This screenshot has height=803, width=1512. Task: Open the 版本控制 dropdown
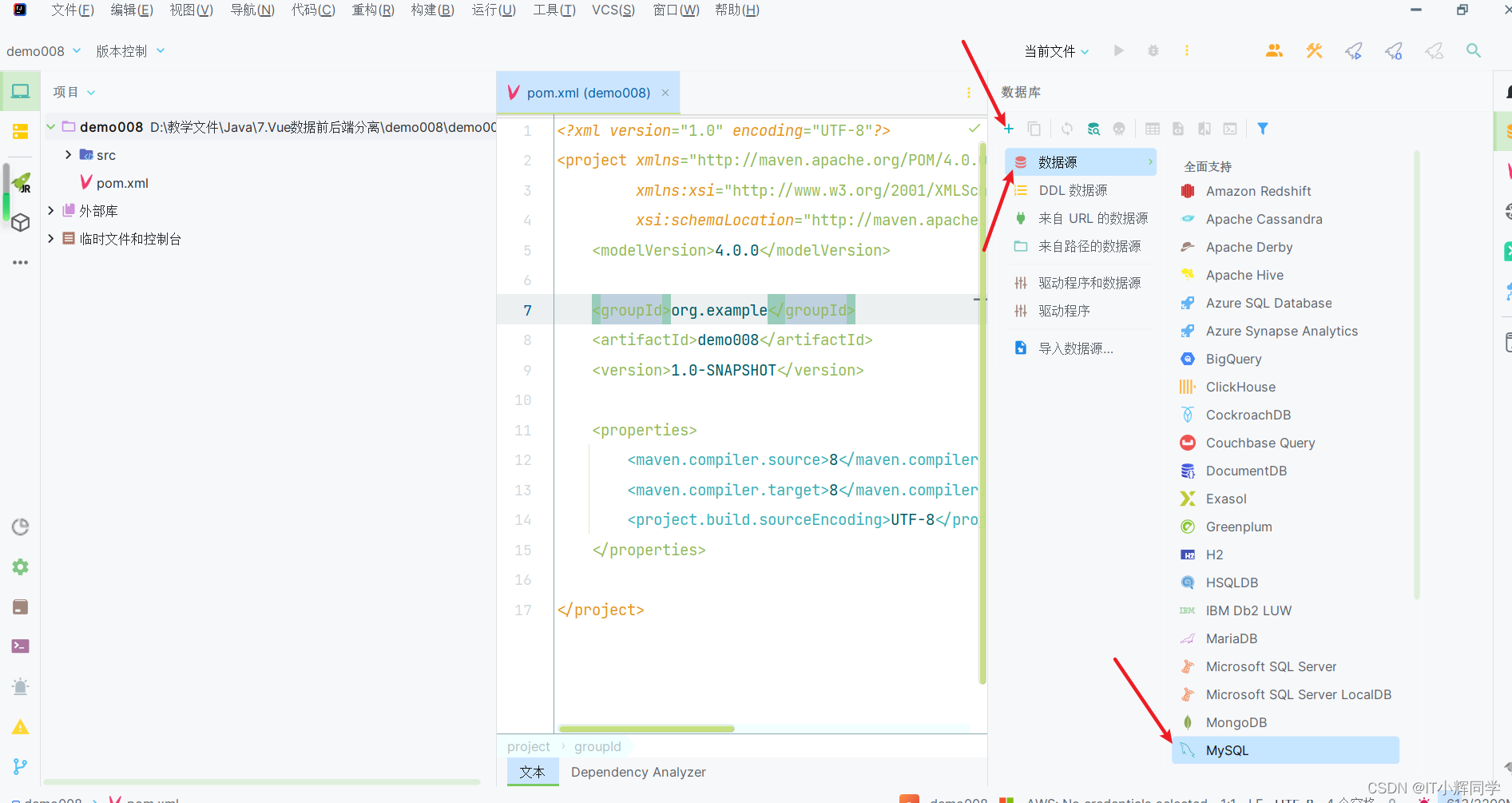[x=130, y=51]
